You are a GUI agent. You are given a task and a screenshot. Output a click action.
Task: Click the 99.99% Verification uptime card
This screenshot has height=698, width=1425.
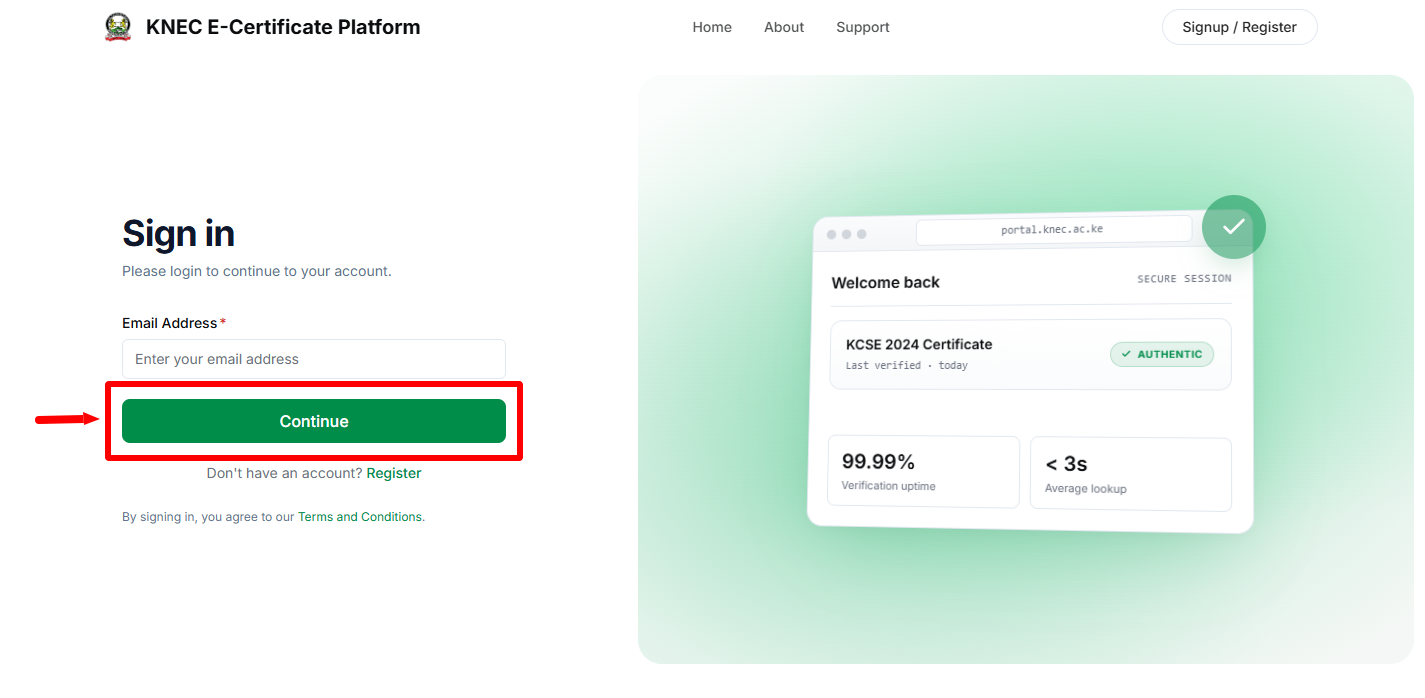pyautogui.click(x=923, y=471)
